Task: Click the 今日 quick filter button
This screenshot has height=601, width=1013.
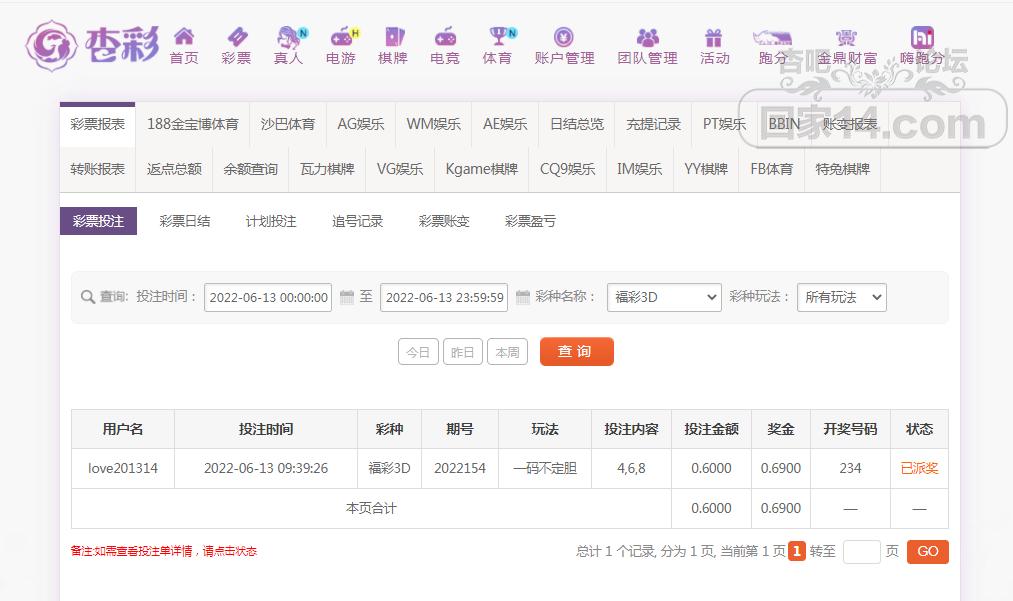Action: point(418,352)
